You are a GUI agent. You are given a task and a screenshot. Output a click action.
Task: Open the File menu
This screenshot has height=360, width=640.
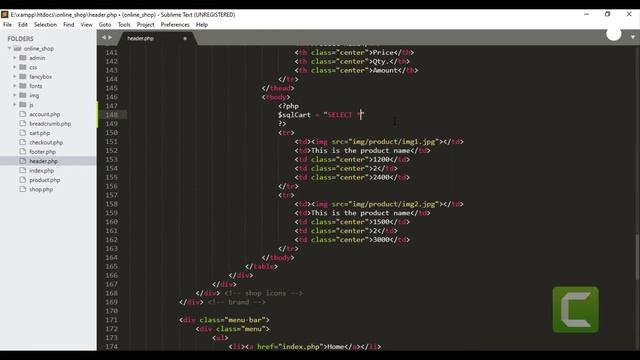(7, 24)
